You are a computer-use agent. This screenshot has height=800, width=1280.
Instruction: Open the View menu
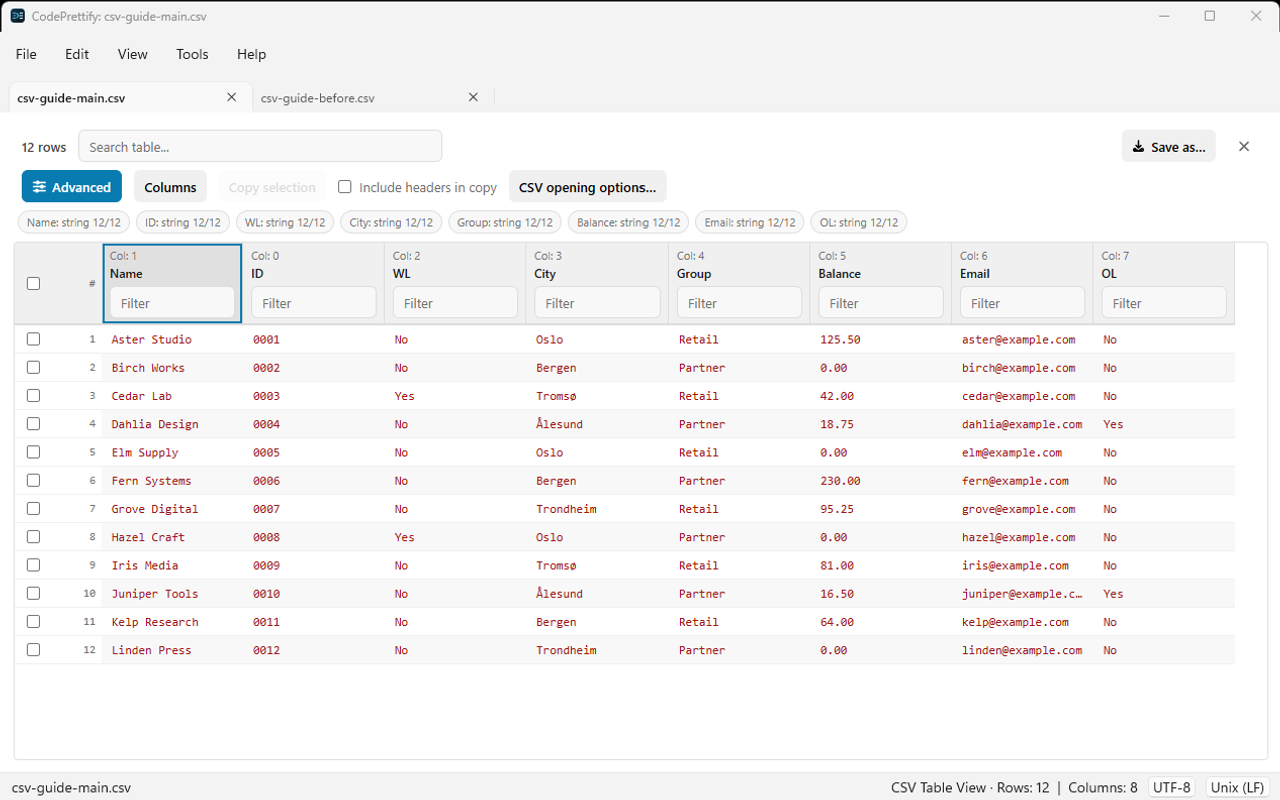133,54
